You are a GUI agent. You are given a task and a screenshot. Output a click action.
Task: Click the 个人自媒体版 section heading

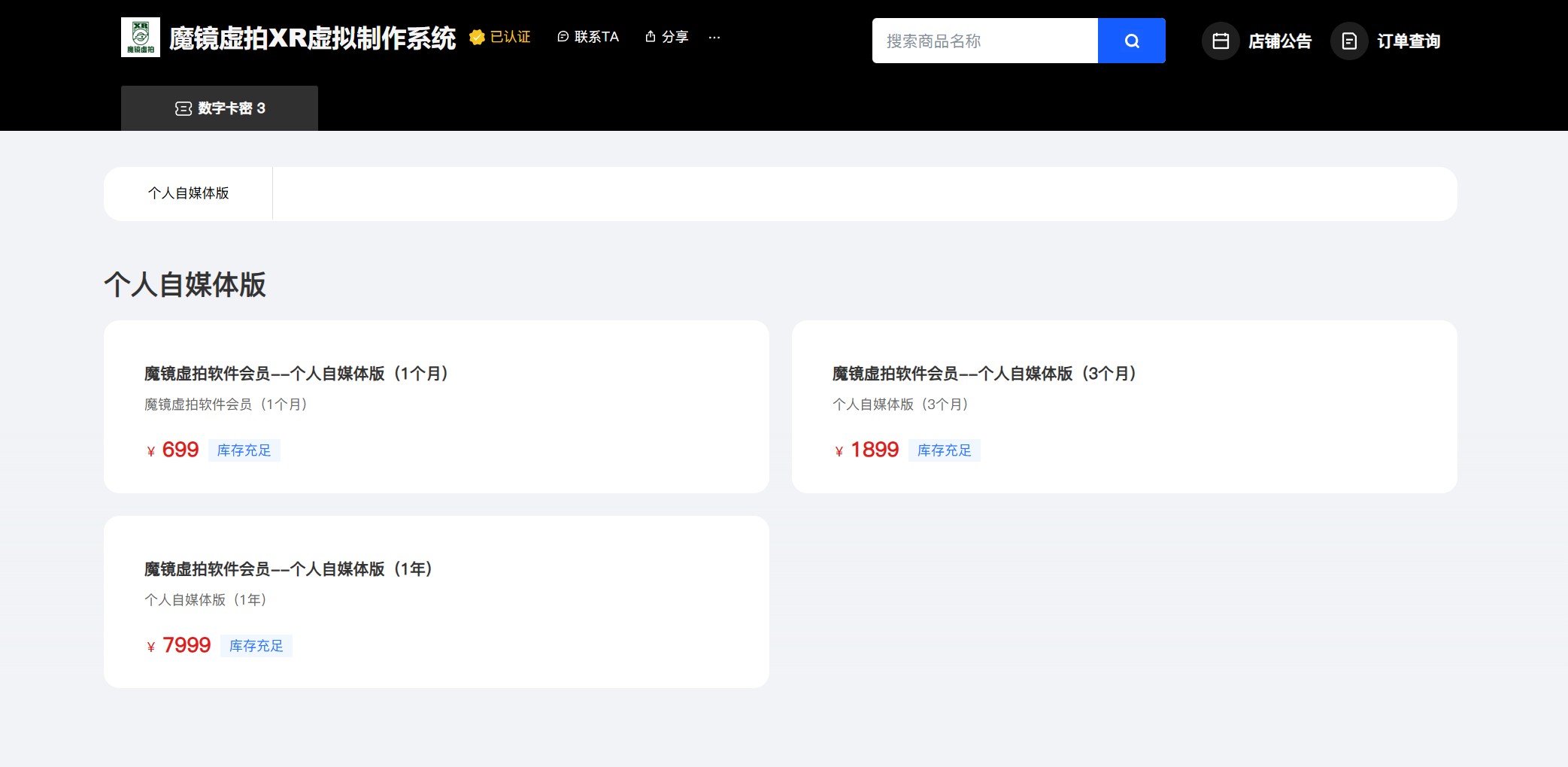coord(185,285)
